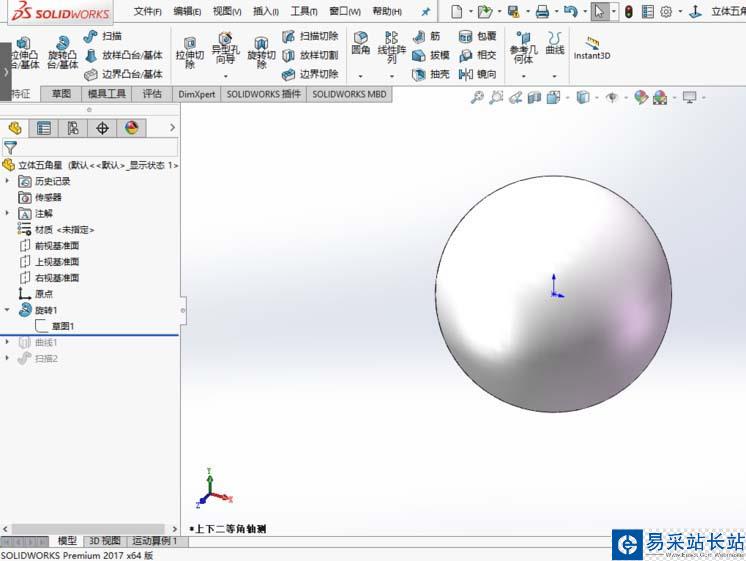
Task: Click the Undo icon
Action: tap(570, 11)
